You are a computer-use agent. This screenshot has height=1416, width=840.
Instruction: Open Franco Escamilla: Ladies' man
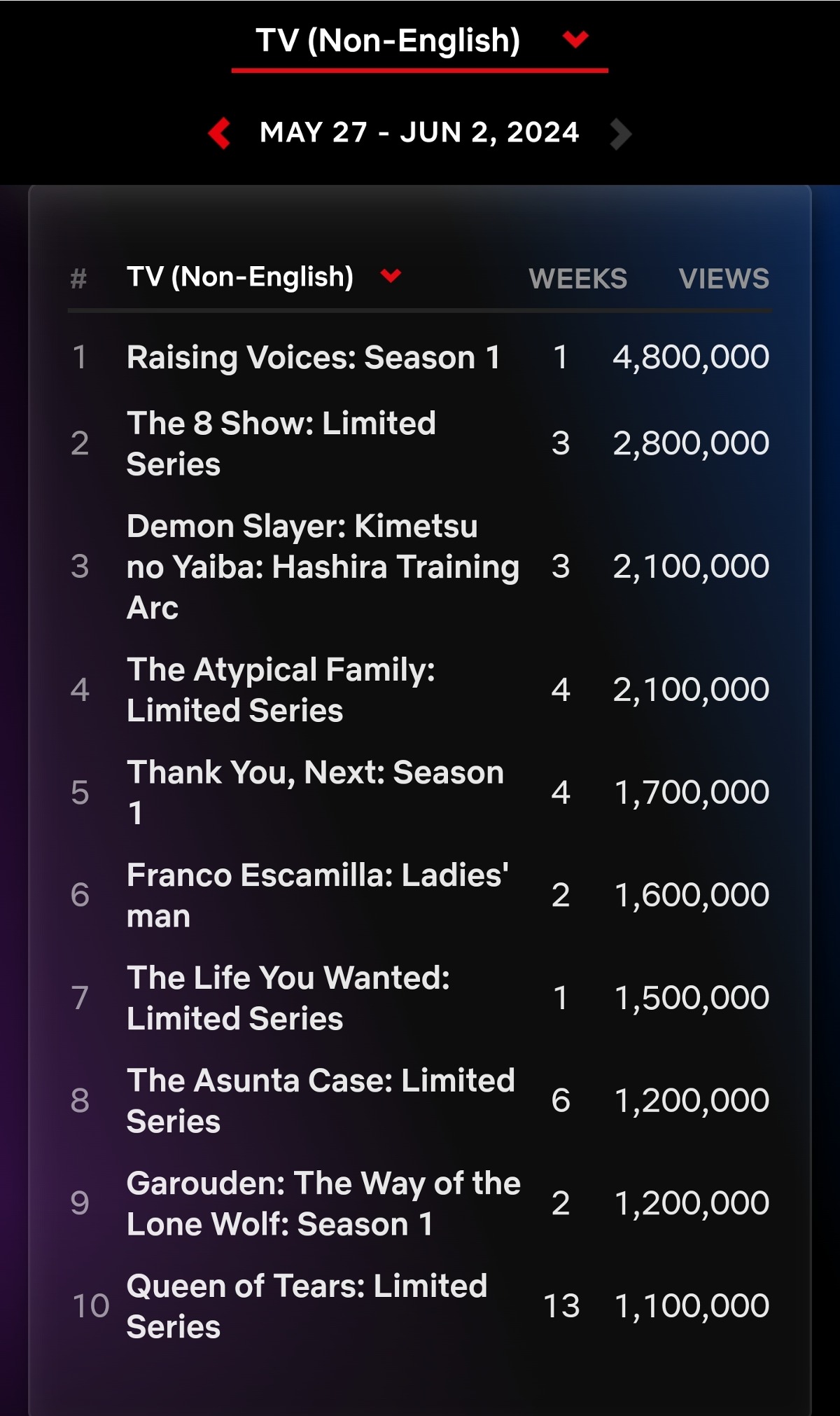pyautogui.click(x=317, y=895)
